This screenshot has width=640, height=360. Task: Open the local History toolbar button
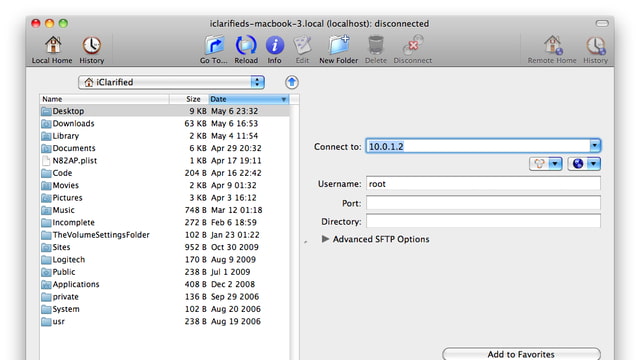coord(91,50)
